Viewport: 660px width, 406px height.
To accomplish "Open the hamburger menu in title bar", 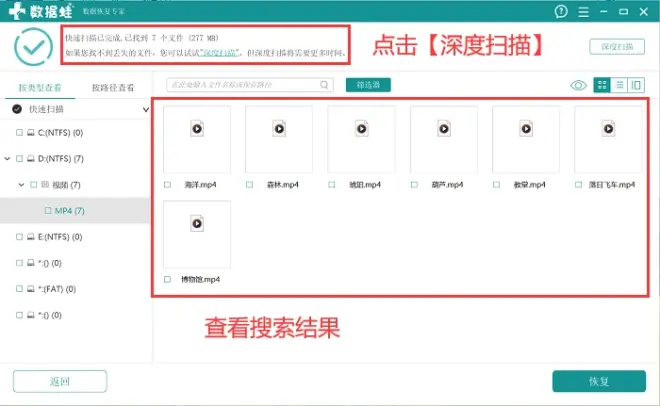I will [583, 12].
